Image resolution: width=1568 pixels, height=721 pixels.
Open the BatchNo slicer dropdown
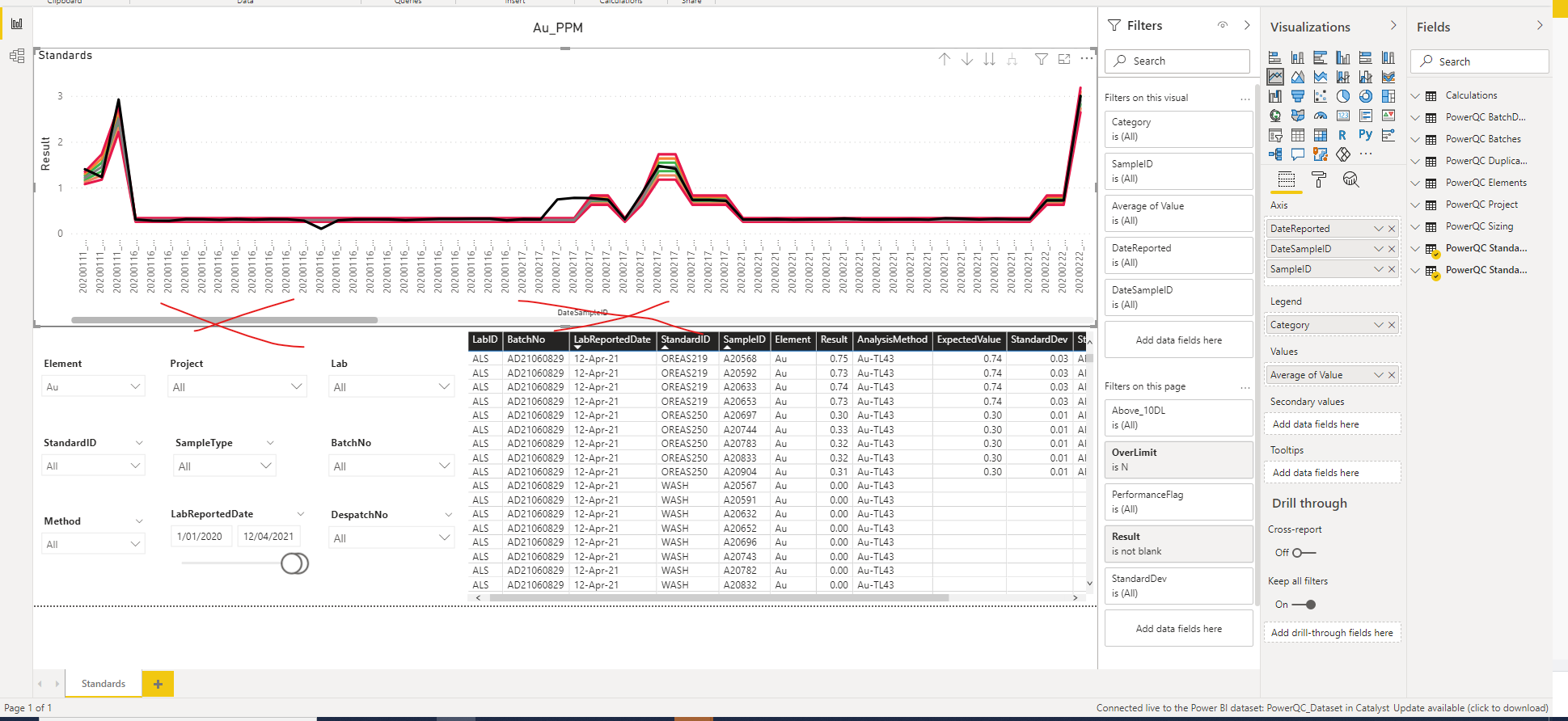click(x=391, y=466)
